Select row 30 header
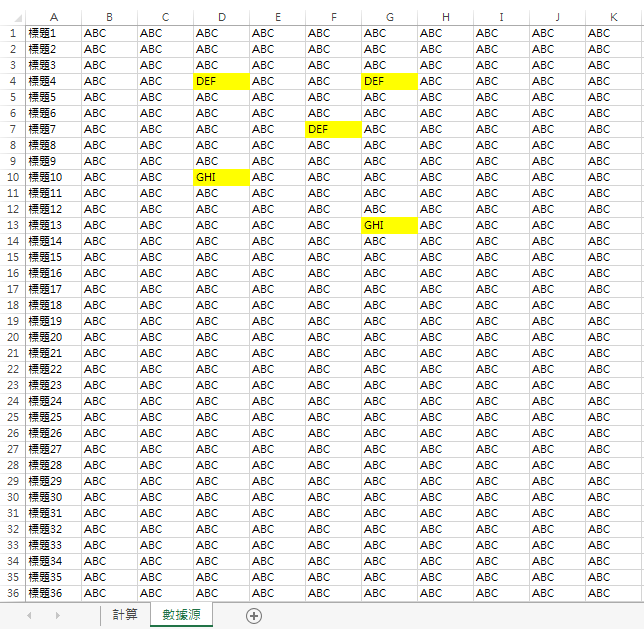The height and width of the screenshot is (629, 644). [13, 497]
